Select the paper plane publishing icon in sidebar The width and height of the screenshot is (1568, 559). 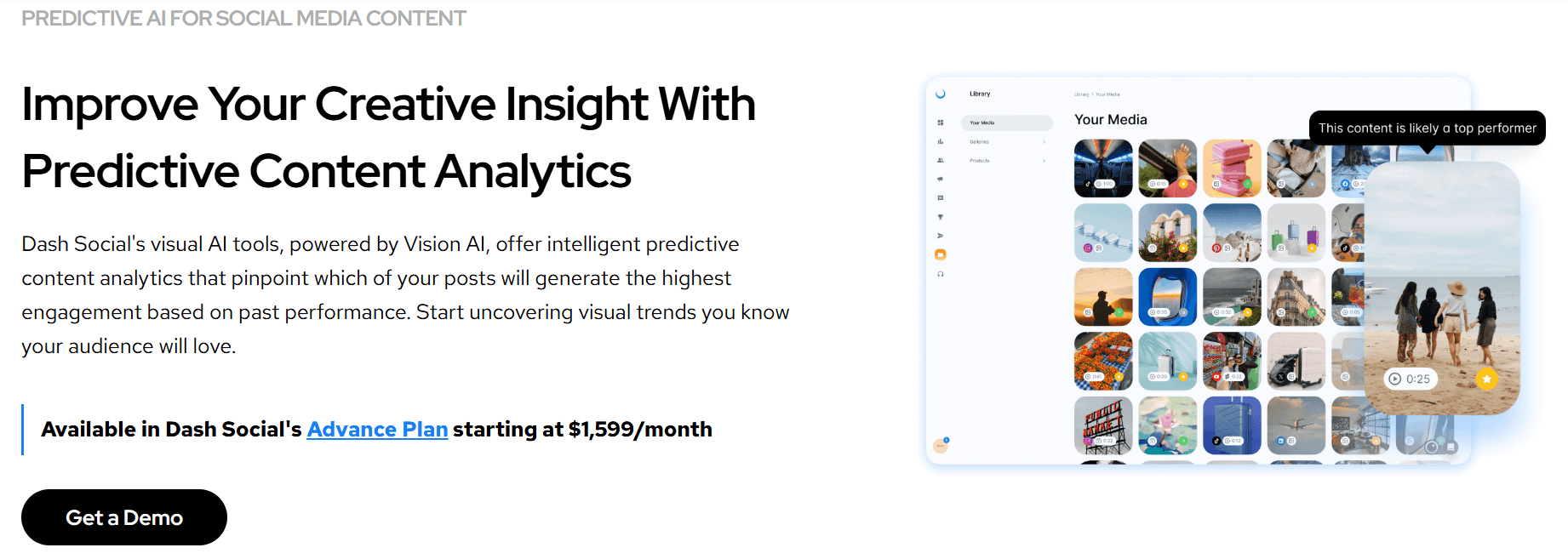(x=941, y=236)
